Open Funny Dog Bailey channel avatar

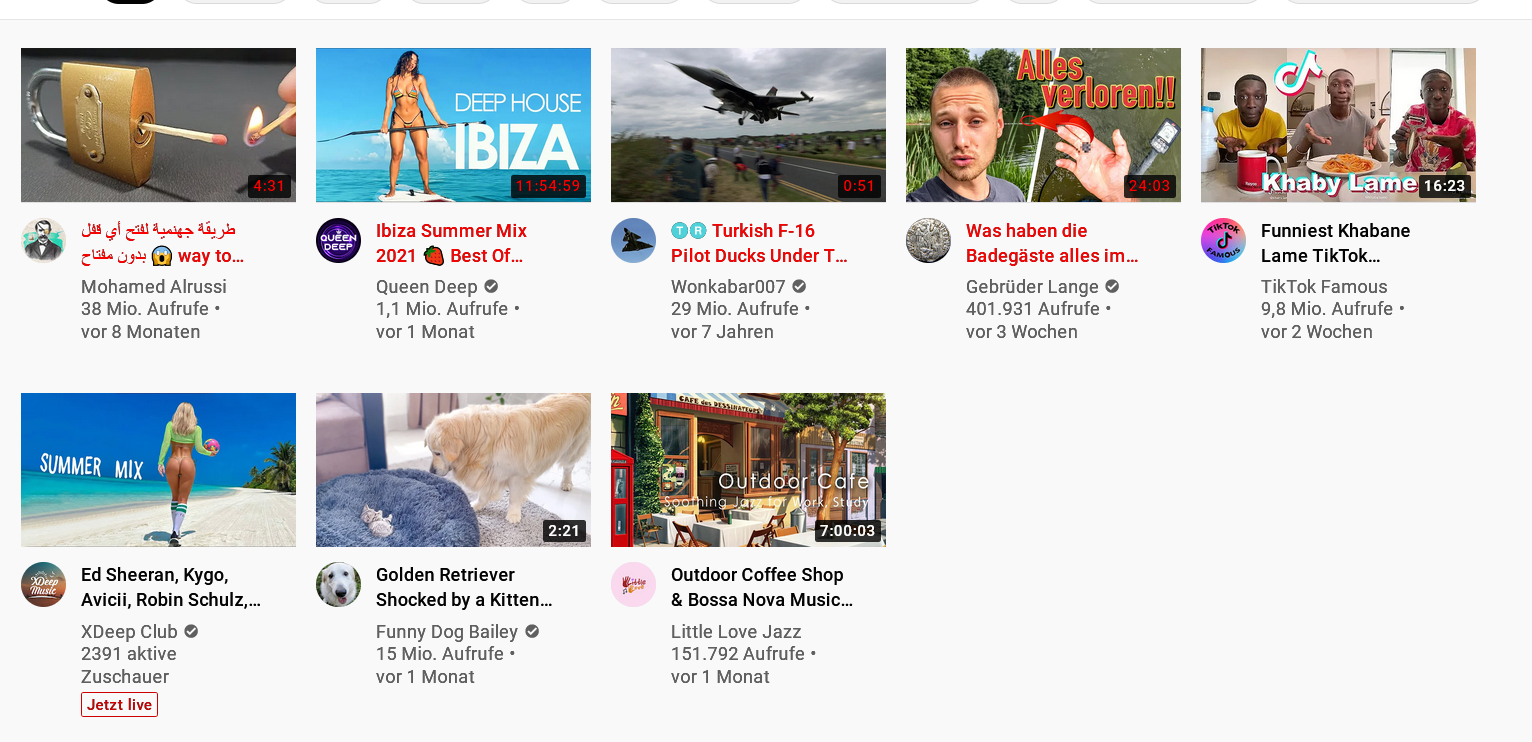[338, 585]
